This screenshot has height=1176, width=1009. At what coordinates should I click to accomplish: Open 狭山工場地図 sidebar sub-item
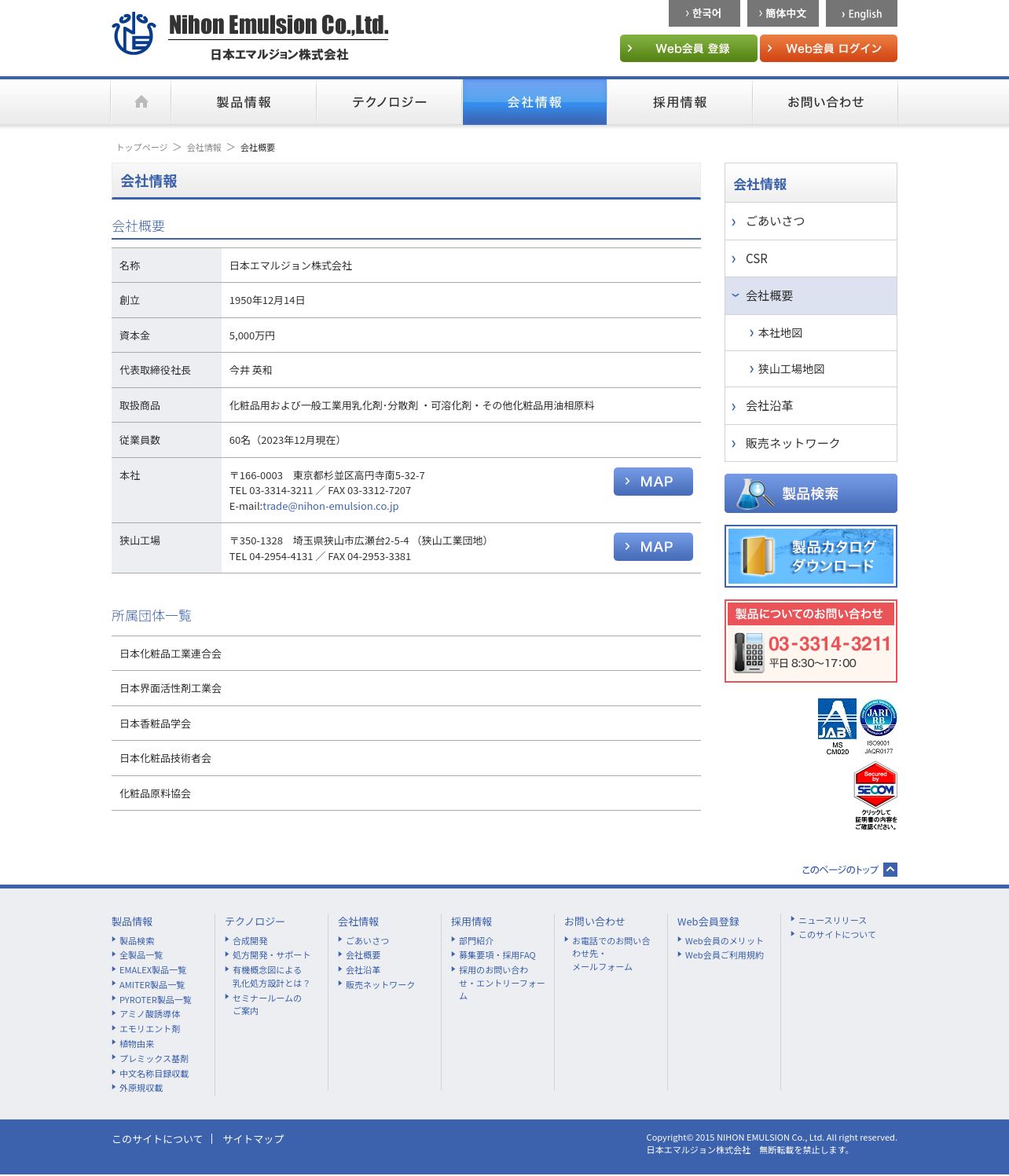(x=810, y=369)
